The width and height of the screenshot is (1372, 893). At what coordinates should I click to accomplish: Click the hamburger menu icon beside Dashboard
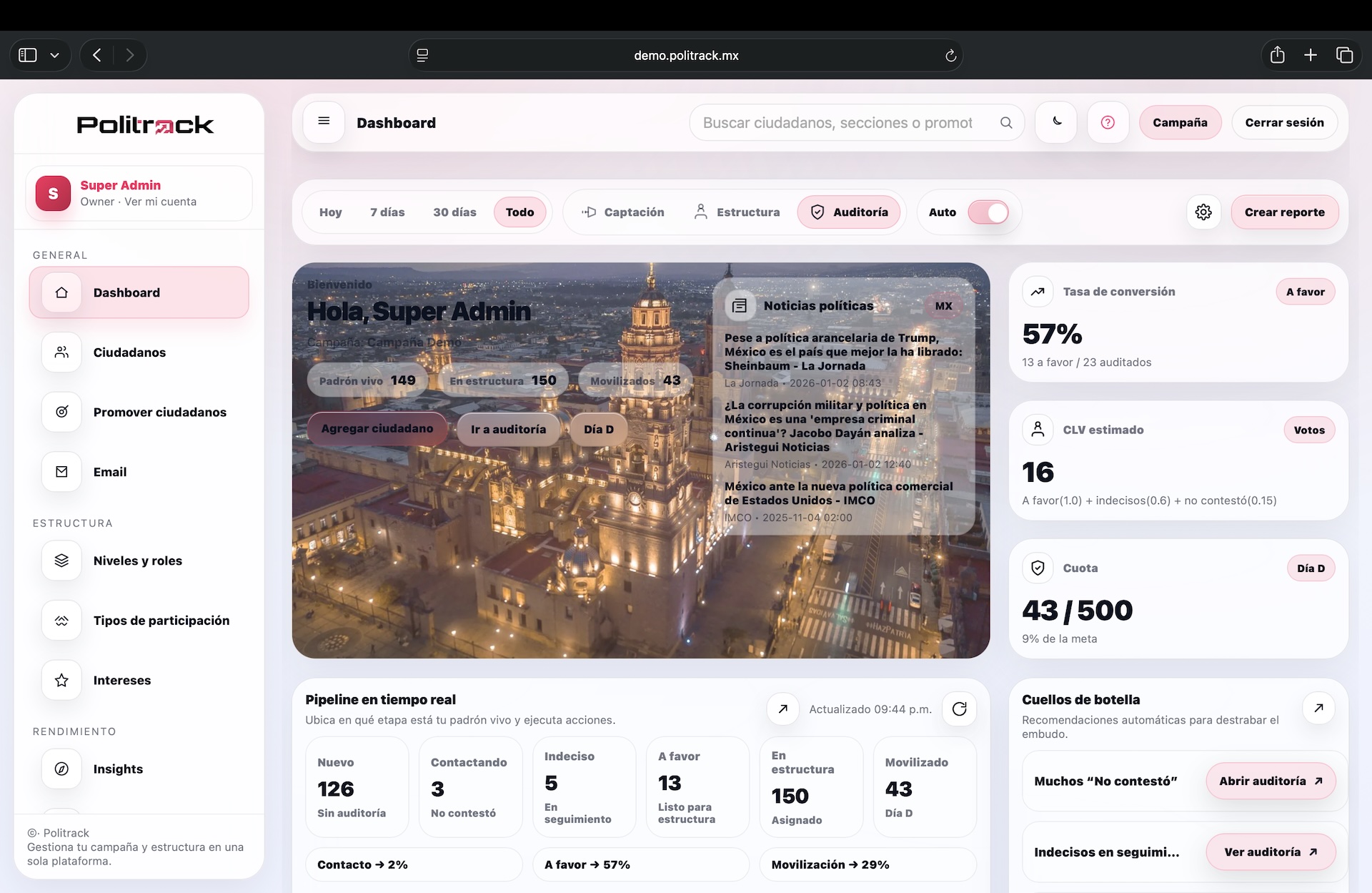coord(324,122)
